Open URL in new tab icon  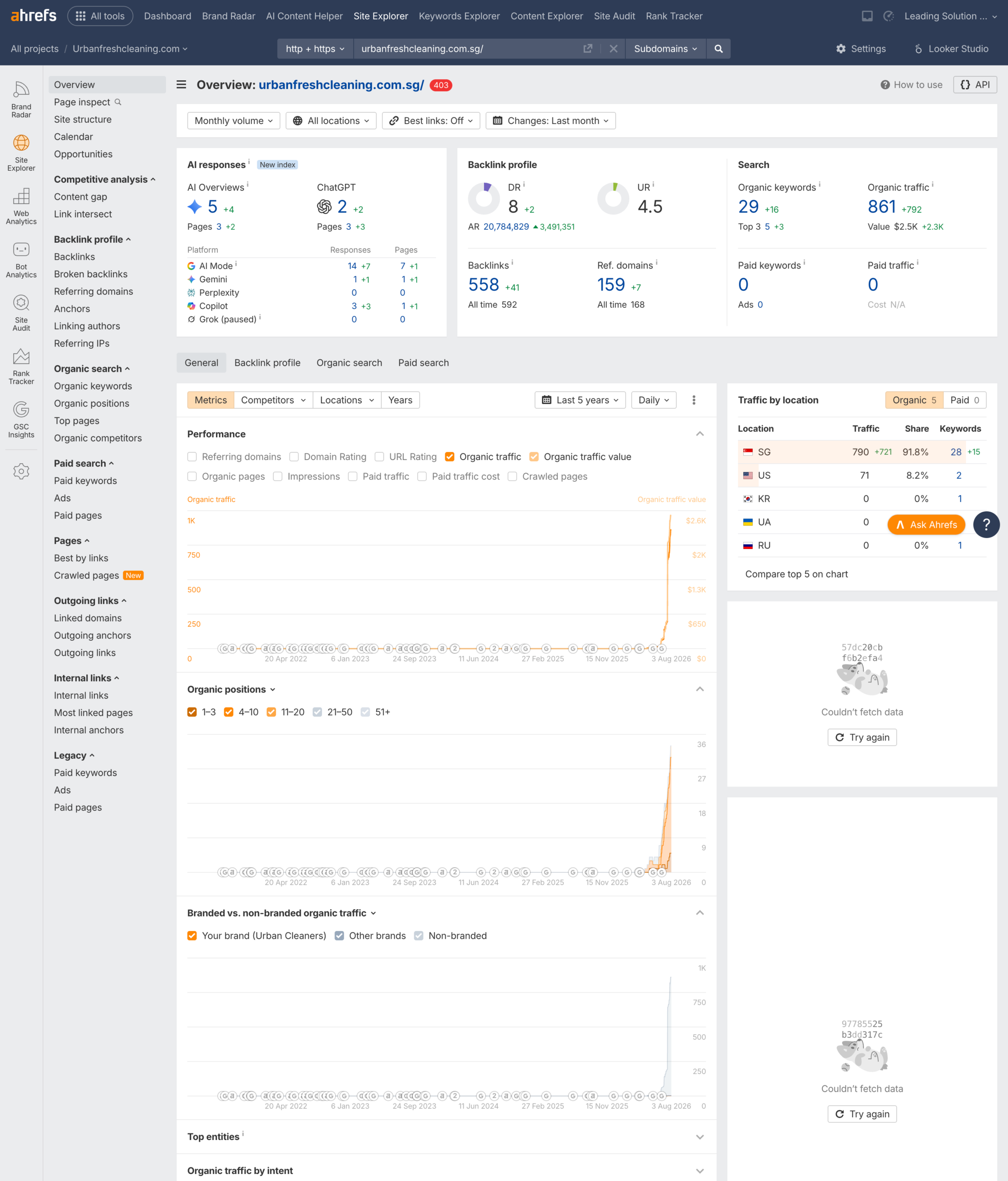[x=588, y=49]
